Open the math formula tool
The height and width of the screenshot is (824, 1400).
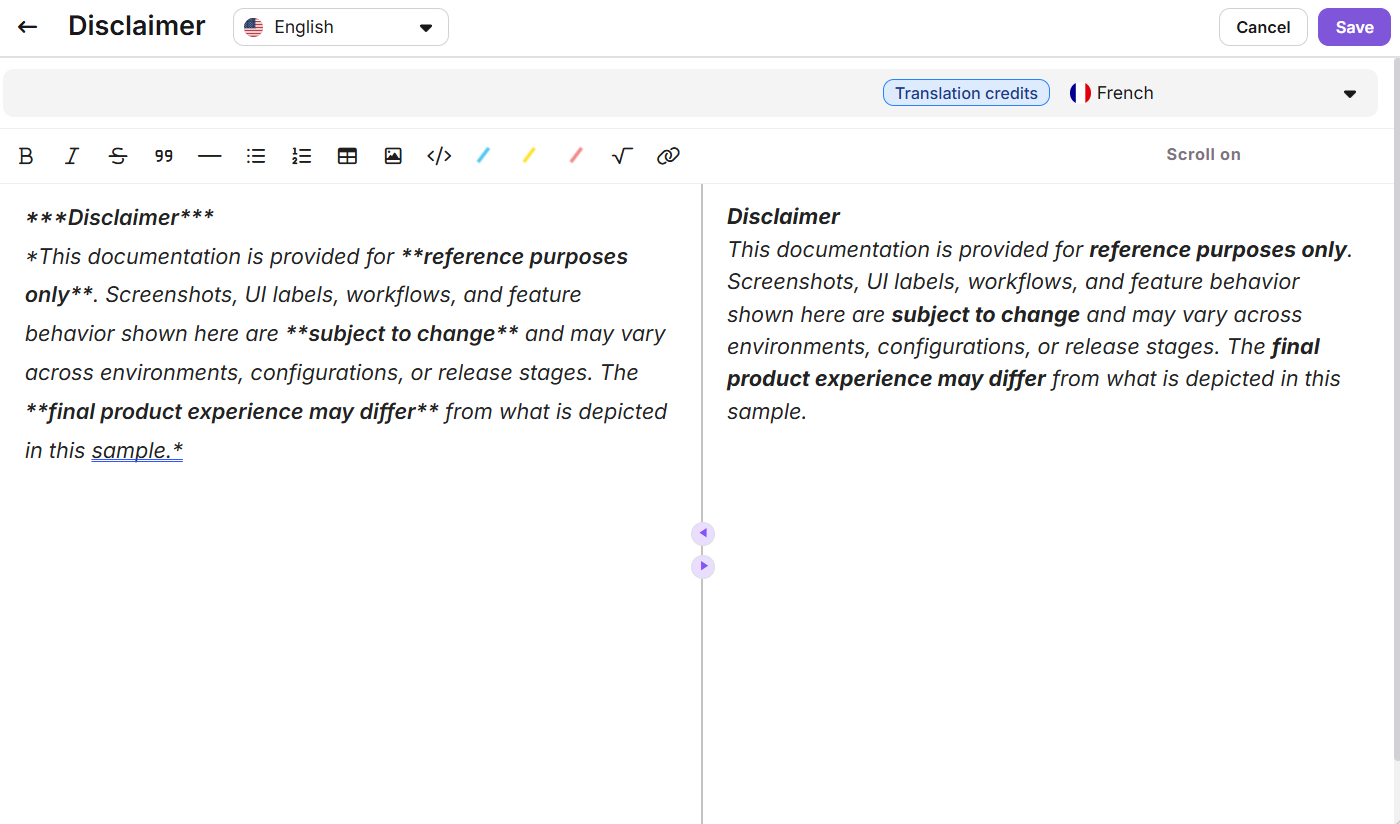(621, 155)
